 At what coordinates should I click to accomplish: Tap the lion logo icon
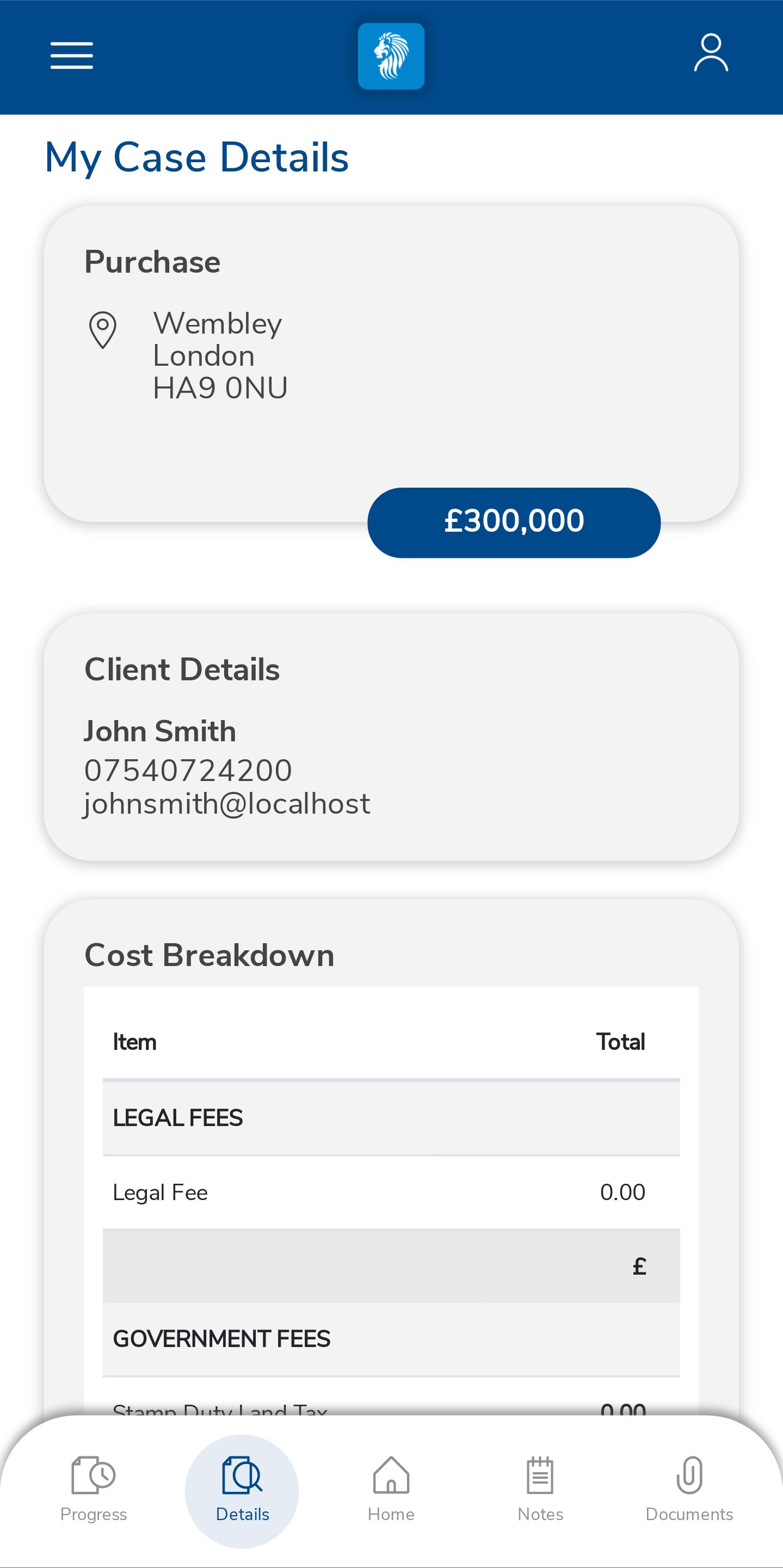(x=391, y=56)
